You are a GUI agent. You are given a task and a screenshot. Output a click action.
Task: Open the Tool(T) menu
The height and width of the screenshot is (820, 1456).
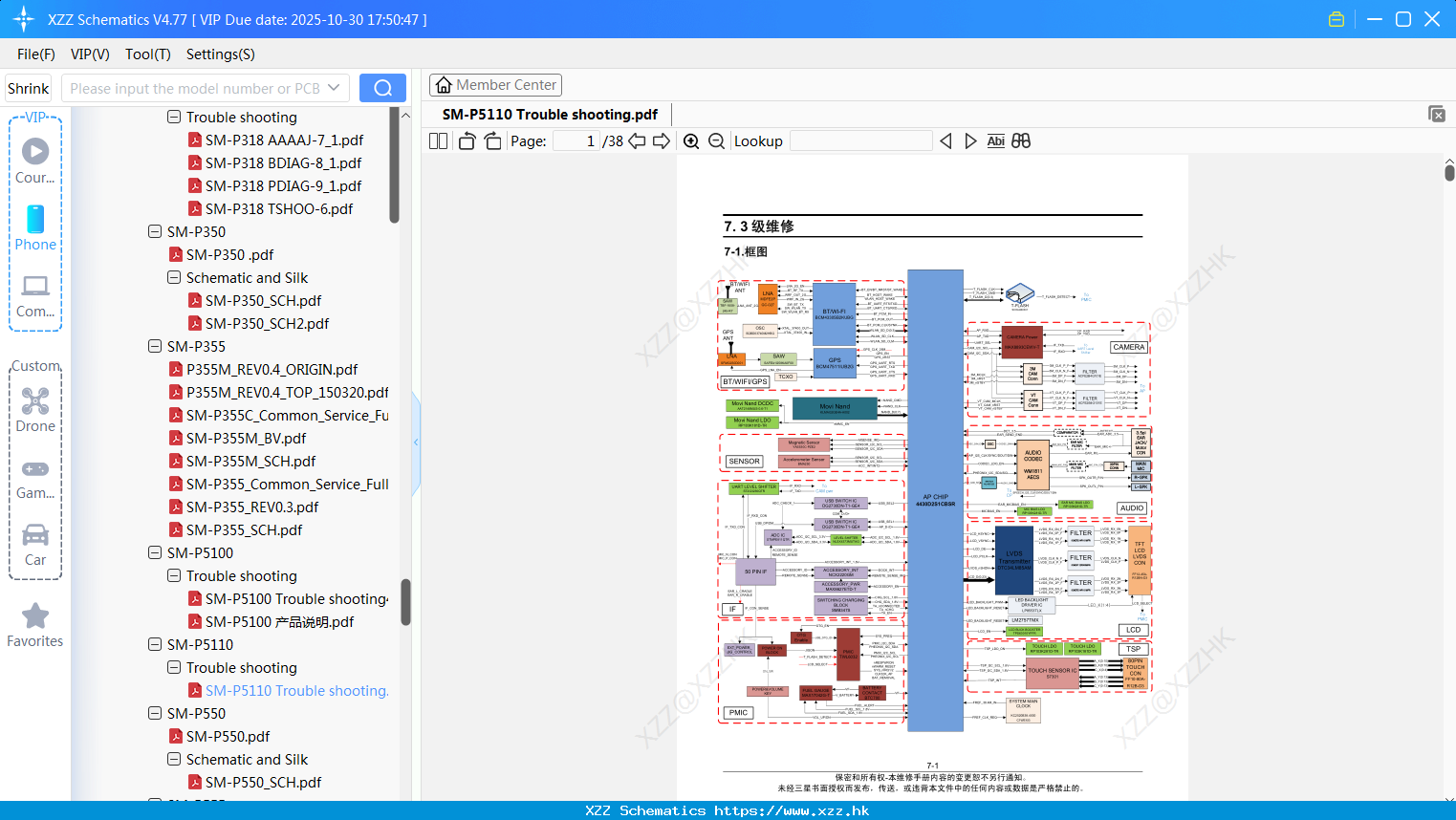[x=148, y=54]
